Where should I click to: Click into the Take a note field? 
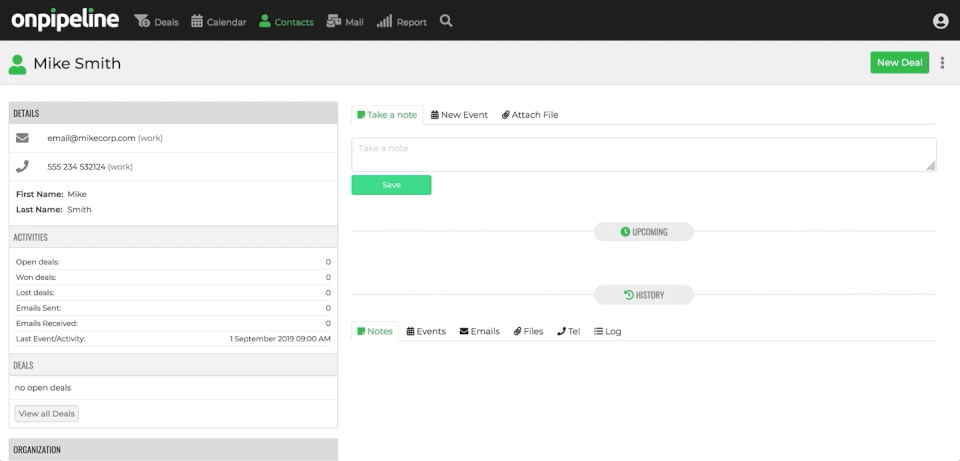pyautogui.click(x=643, y=154)
